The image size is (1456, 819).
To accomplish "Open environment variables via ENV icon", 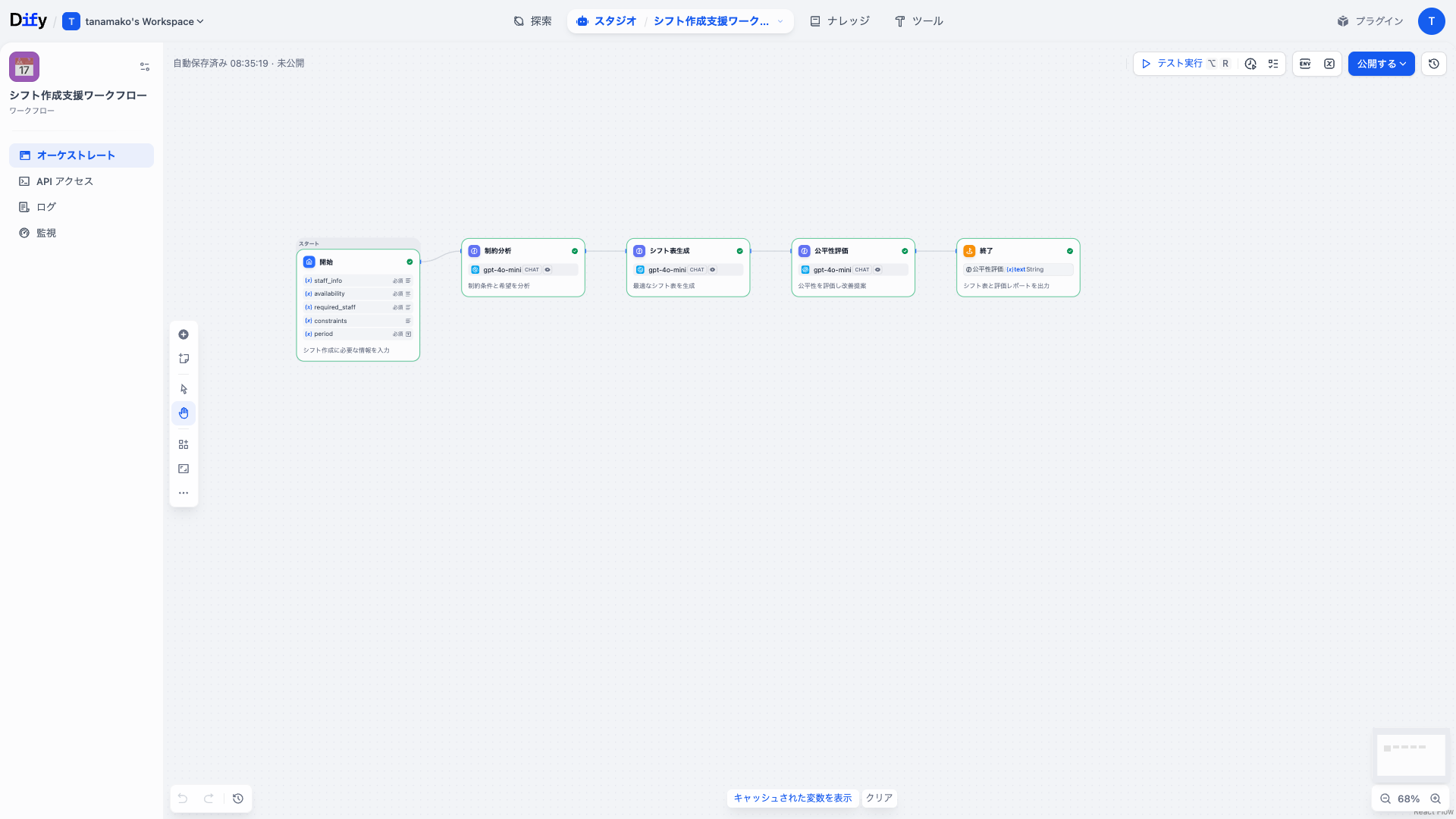I will click(x=1304, y=64).
